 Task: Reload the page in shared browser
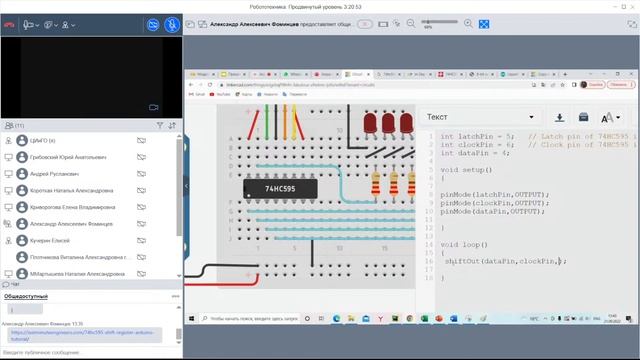tap(210, 84)
